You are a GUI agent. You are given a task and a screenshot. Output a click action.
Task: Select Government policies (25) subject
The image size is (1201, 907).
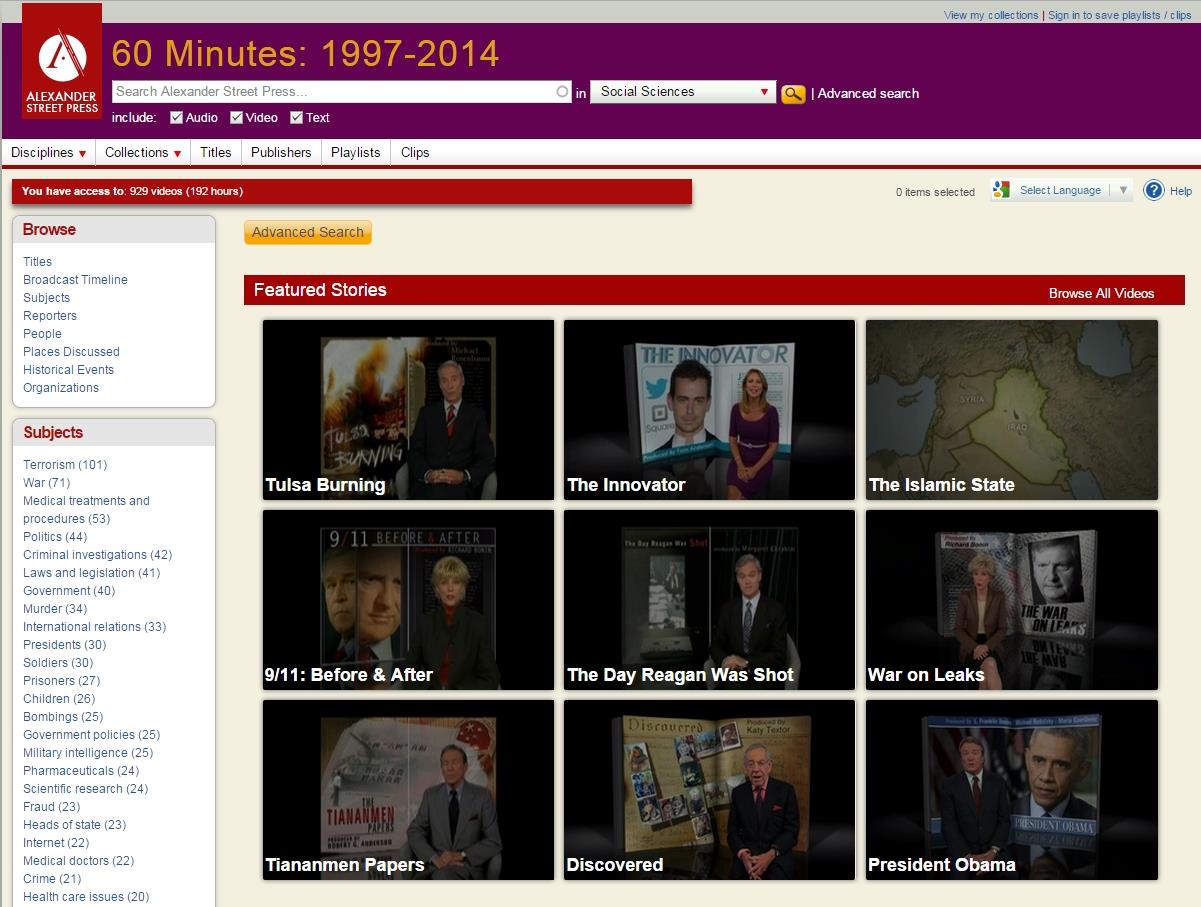click(91, 735)
